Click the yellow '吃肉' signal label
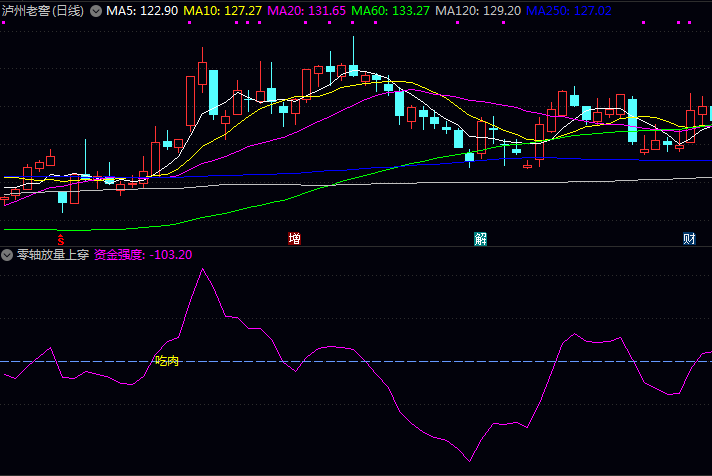Screen dimensions: 712x476 pyautogui.click(x=167, y=361)
